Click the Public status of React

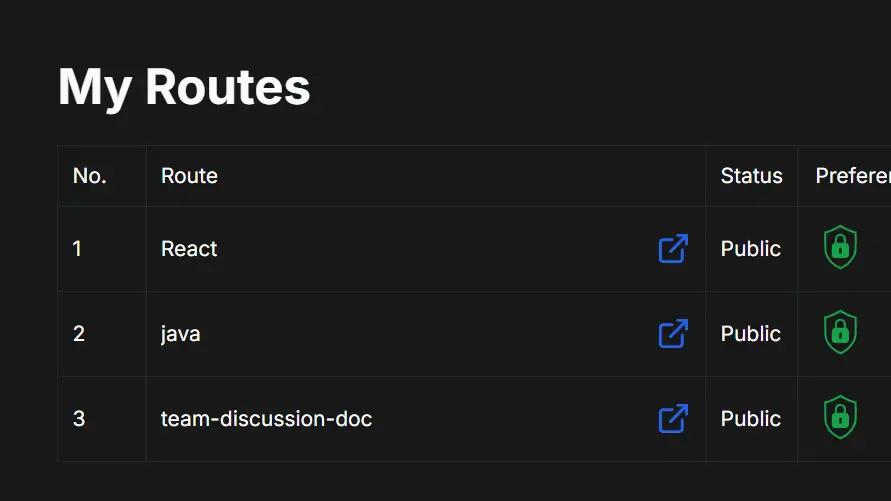point(750,249)
